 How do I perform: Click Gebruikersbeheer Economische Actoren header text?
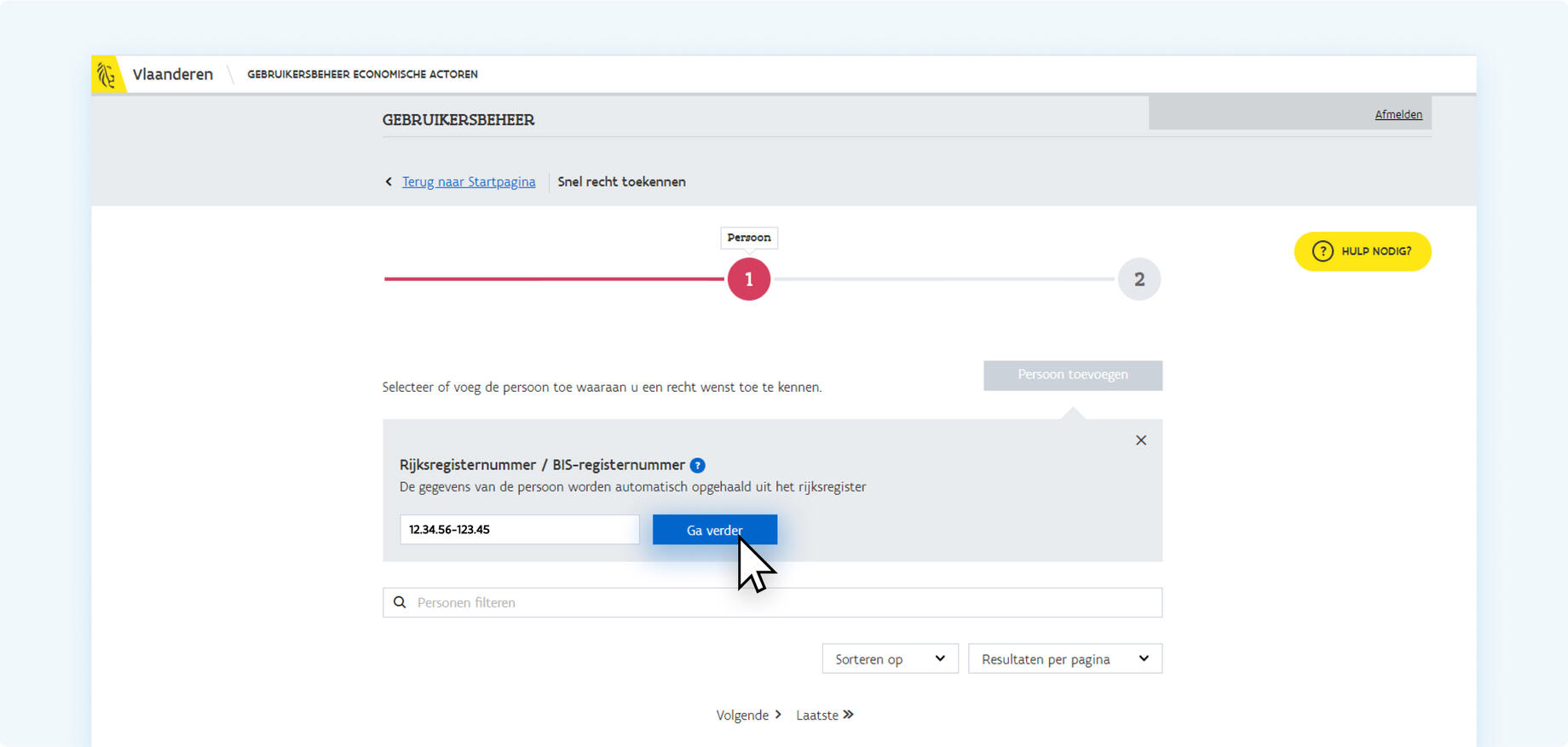362,74
